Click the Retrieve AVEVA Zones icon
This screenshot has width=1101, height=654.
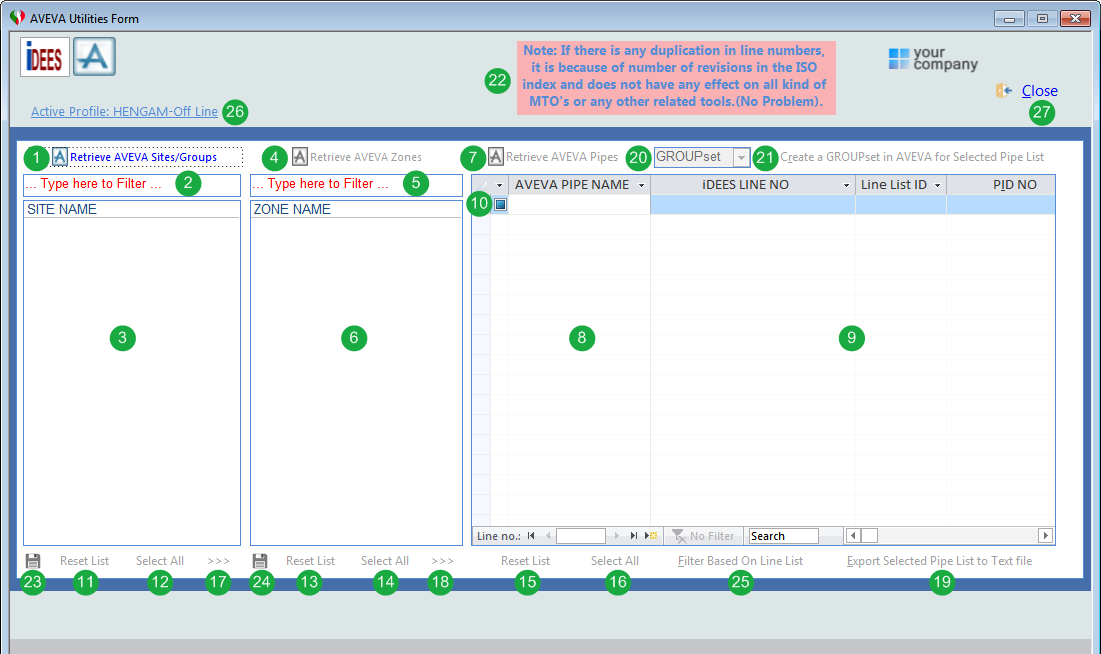tap(300, 157)
